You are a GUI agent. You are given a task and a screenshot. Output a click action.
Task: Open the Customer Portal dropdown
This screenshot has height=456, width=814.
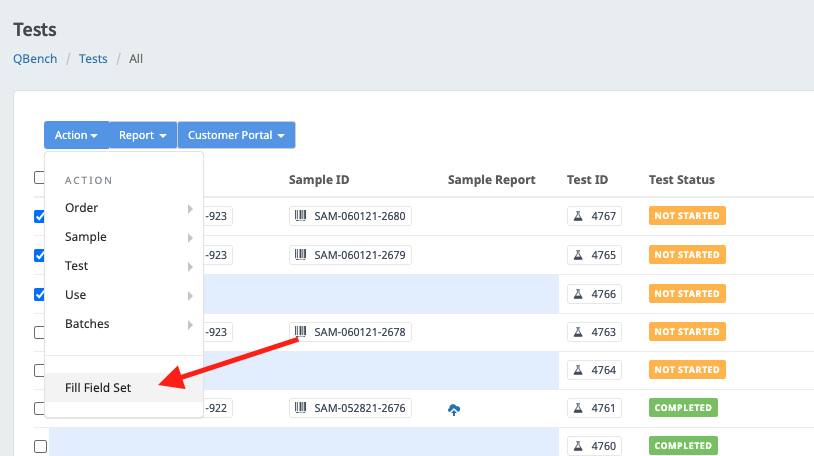coord(236,135)
